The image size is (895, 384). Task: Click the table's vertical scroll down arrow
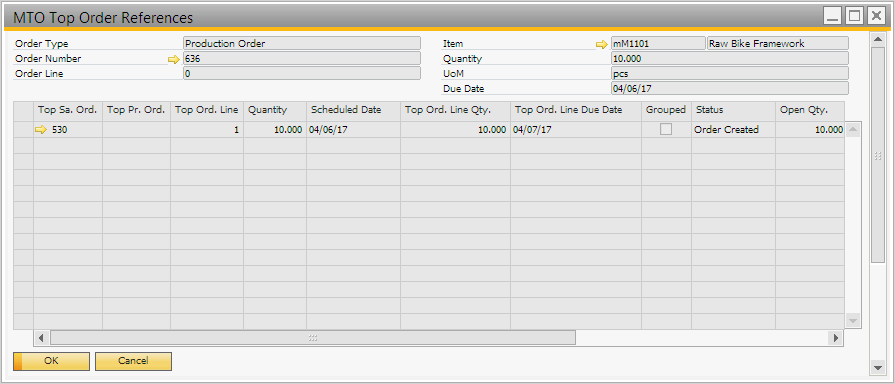pyautogui.click(x=853, y=321)
